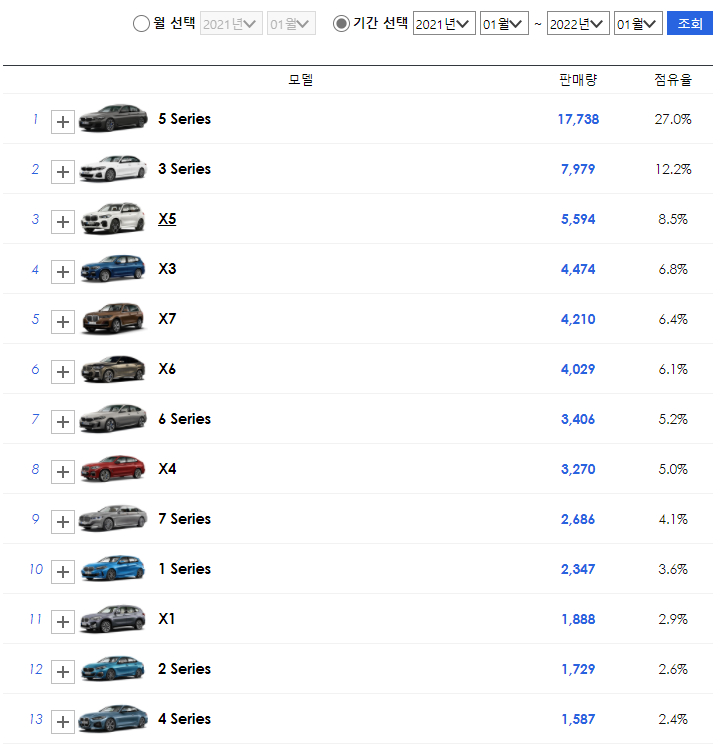The height and width of the screenshot is (744, 727).
Task: Click the 6 Series car thumbnail
Action: tap(113, 418)
